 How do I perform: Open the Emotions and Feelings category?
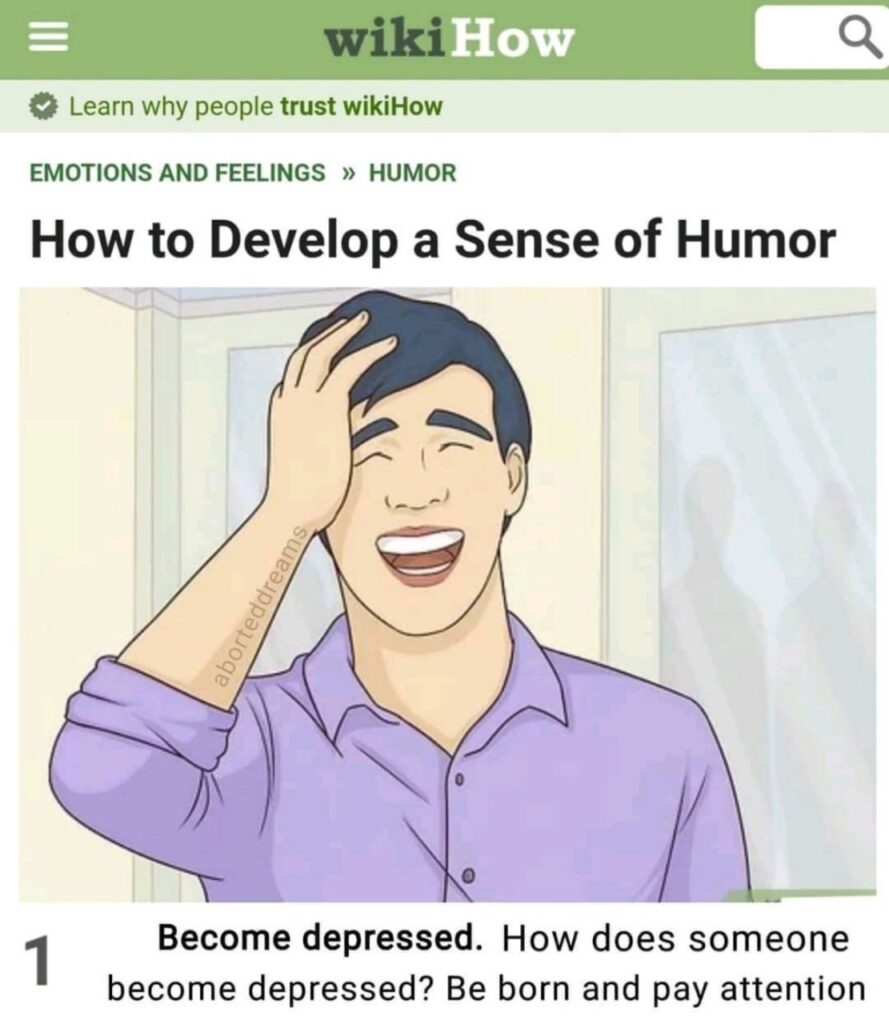[x=178, y=172]
